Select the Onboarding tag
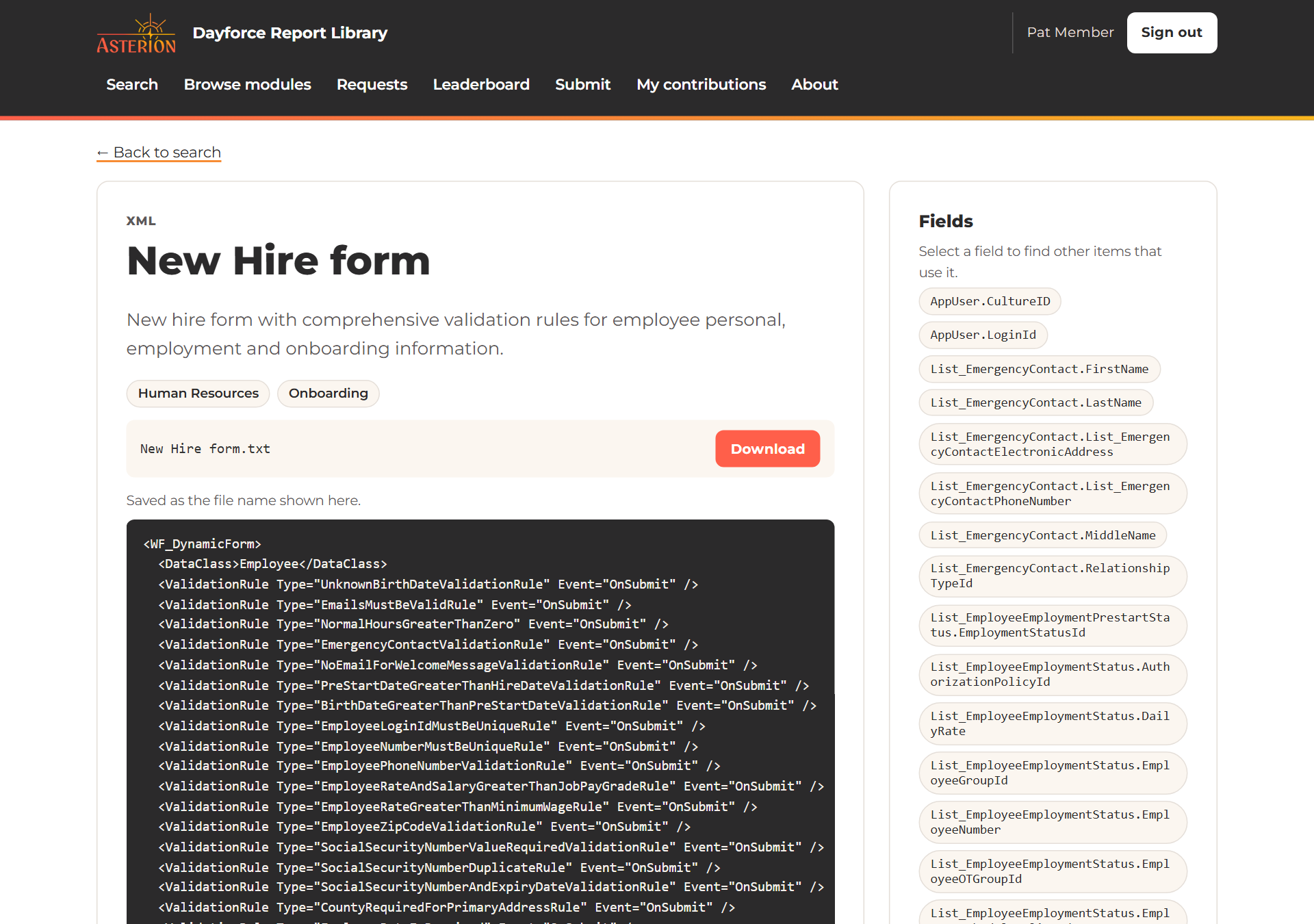1314x924 pixels. 328,394
